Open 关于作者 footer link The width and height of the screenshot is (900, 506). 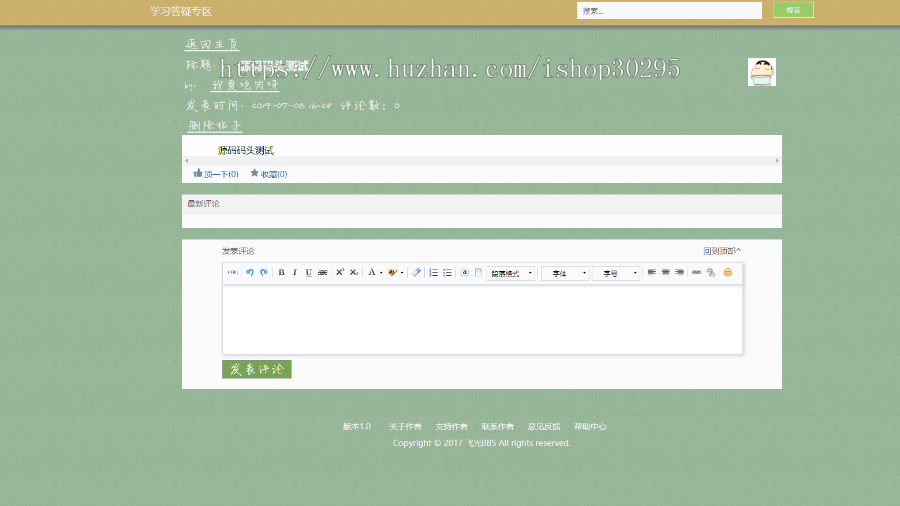pos(405,426)
